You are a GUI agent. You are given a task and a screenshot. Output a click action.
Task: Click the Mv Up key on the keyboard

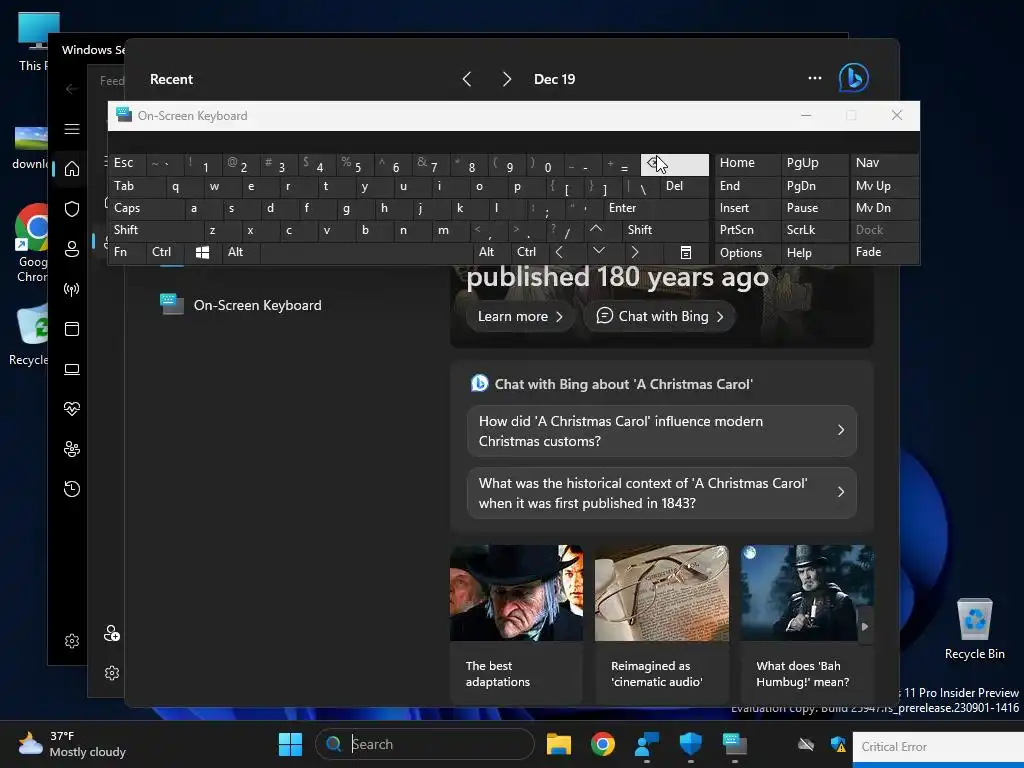(884, 186)
